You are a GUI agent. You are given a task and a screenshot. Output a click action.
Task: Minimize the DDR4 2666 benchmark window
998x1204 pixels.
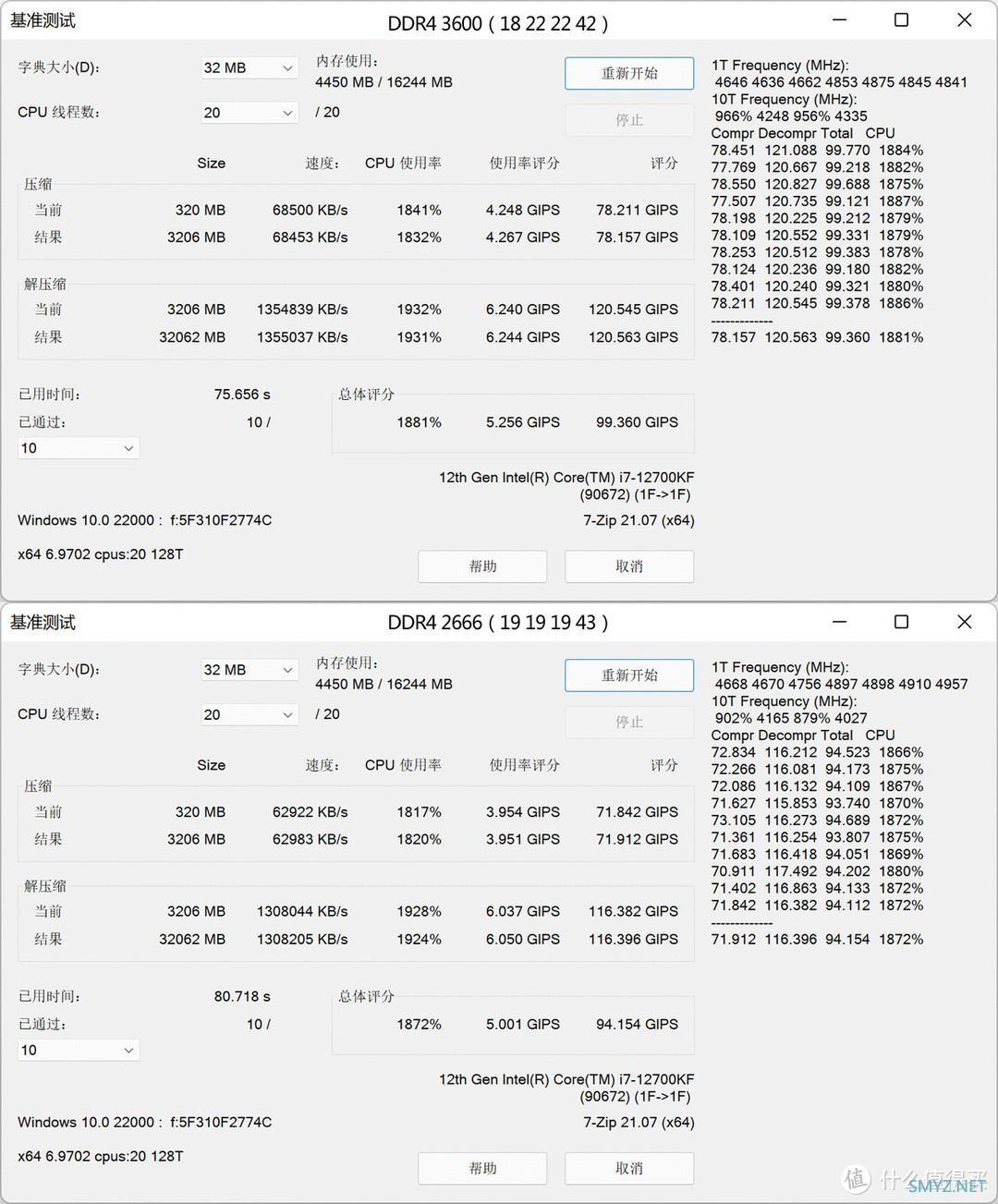tap(839, 623)
